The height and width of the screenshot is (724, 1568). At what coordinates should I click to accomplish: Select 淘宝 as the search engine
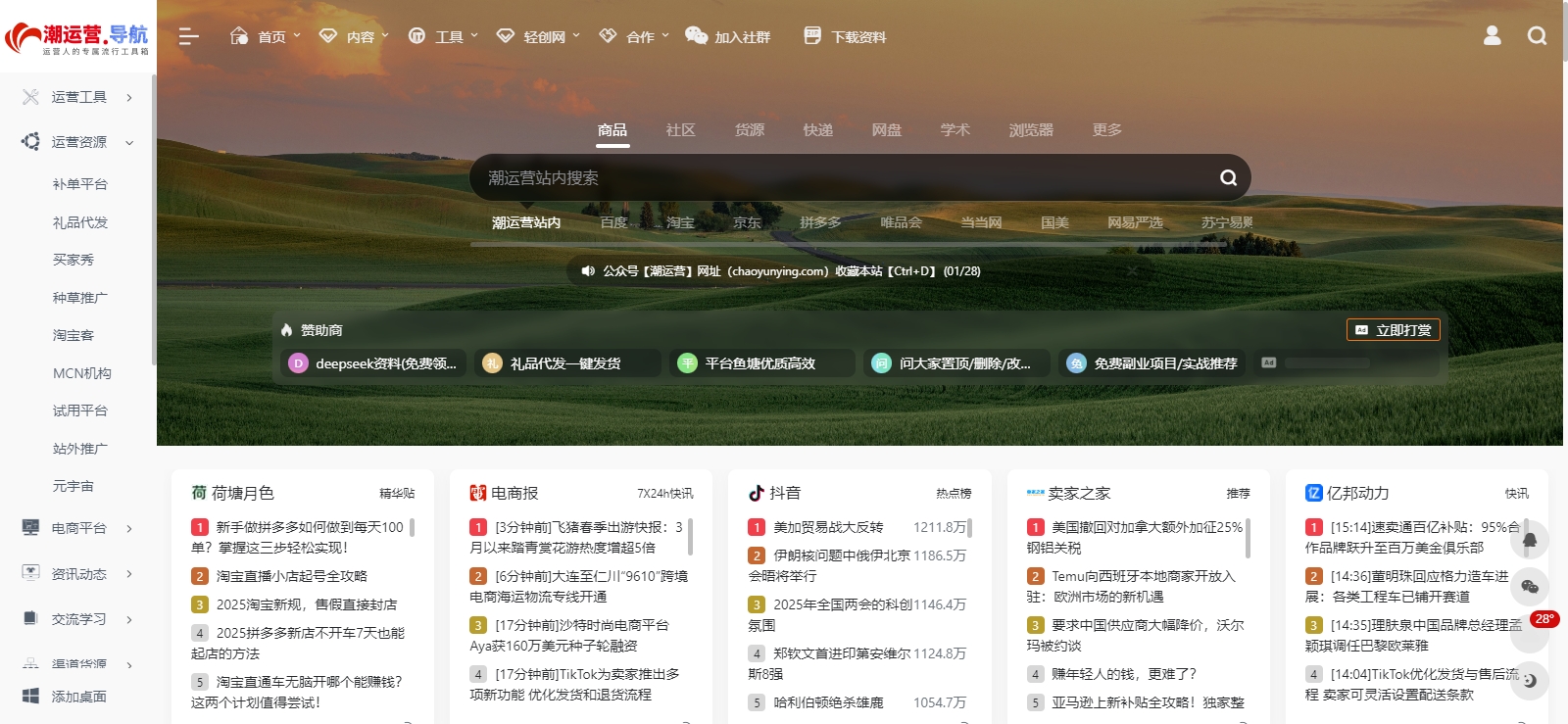[680, 222]
